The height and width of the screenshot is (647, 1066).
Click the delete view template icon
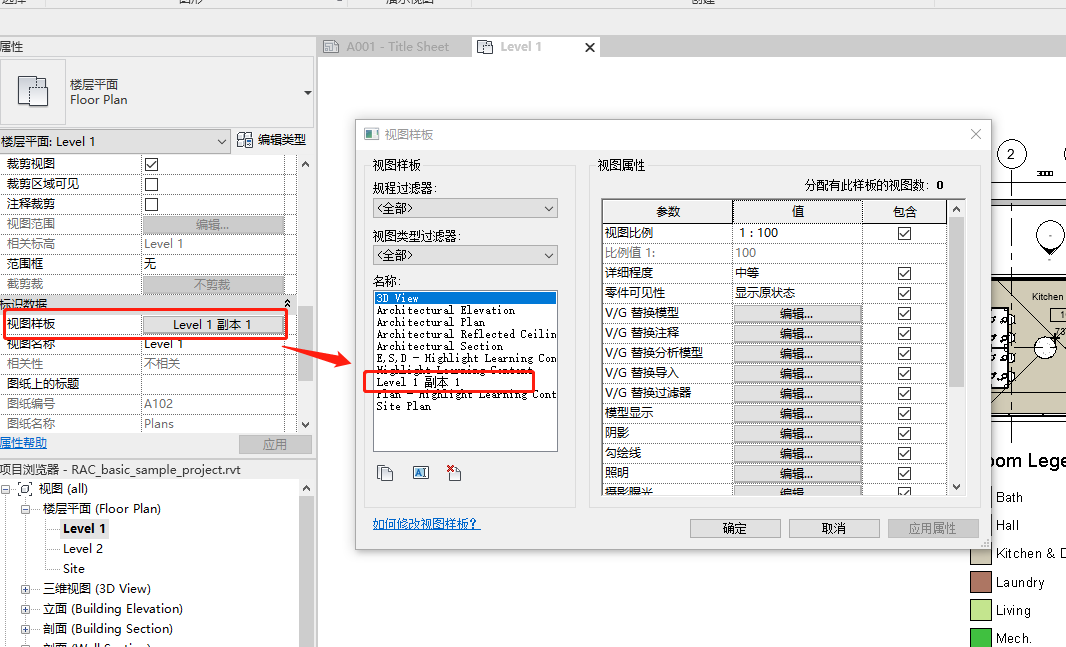pyautogui.click(x=453, y=472)
